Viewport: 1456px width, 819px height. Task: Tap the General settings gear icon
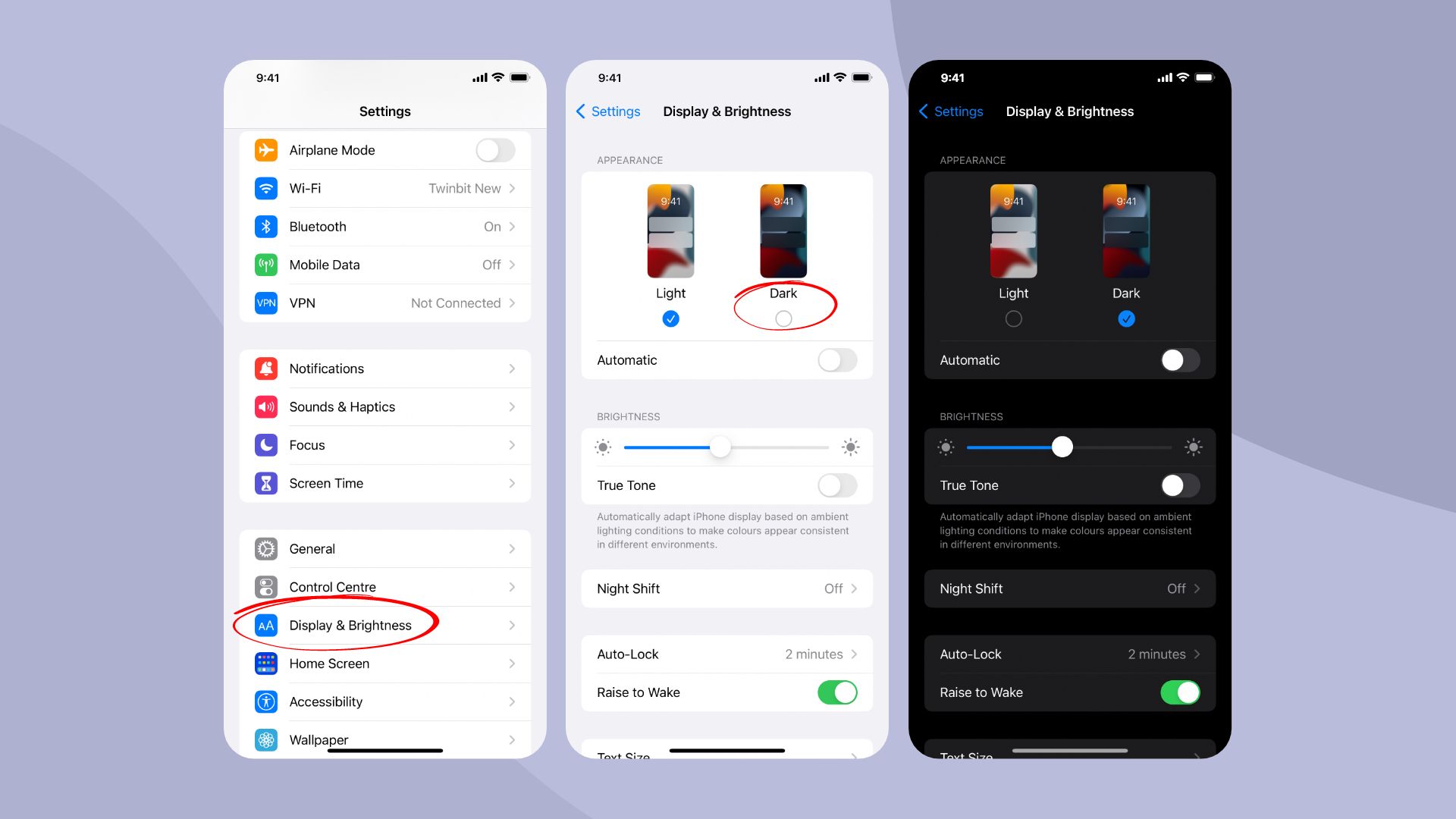(266, 549)
